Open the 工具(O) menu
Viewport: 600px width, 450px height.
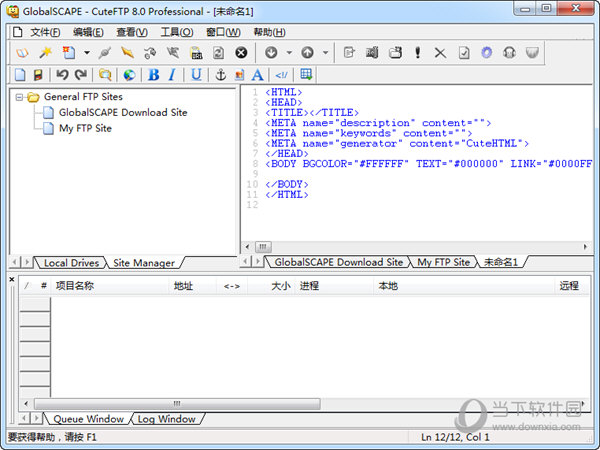[177, 32]
